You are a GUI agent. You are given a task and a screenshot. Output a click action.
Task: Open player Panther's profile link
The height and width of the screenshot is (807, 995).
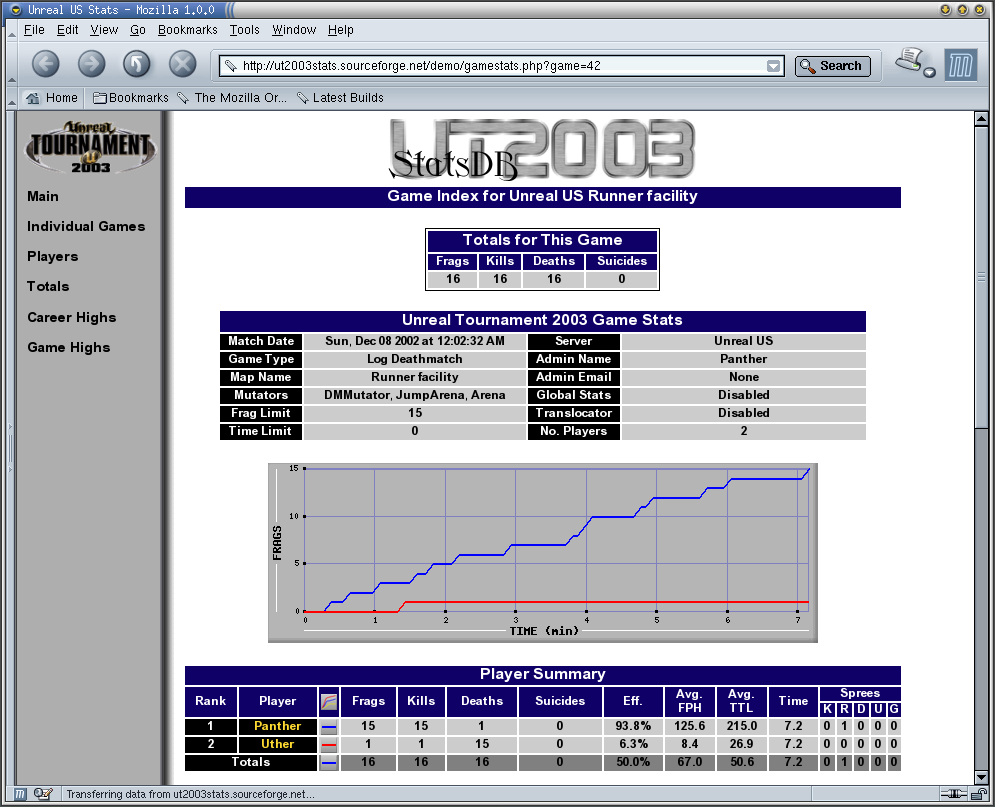(277, 726)
